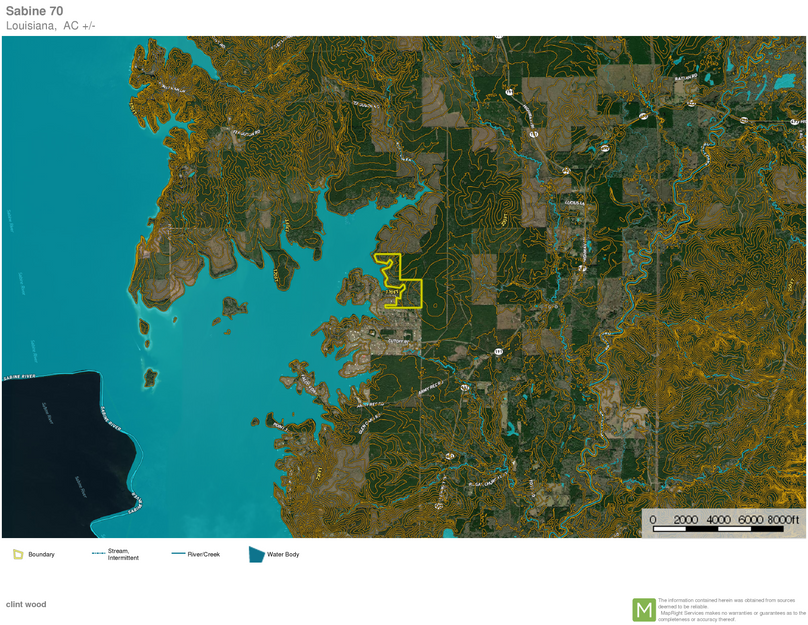Click the green MapRight M logo

coord(644,609)
